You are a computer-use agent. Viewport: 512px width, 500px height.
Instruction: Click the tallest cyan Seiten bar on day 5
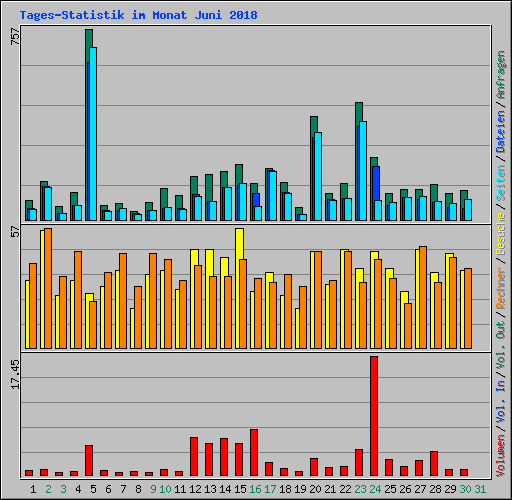point(93,134)
